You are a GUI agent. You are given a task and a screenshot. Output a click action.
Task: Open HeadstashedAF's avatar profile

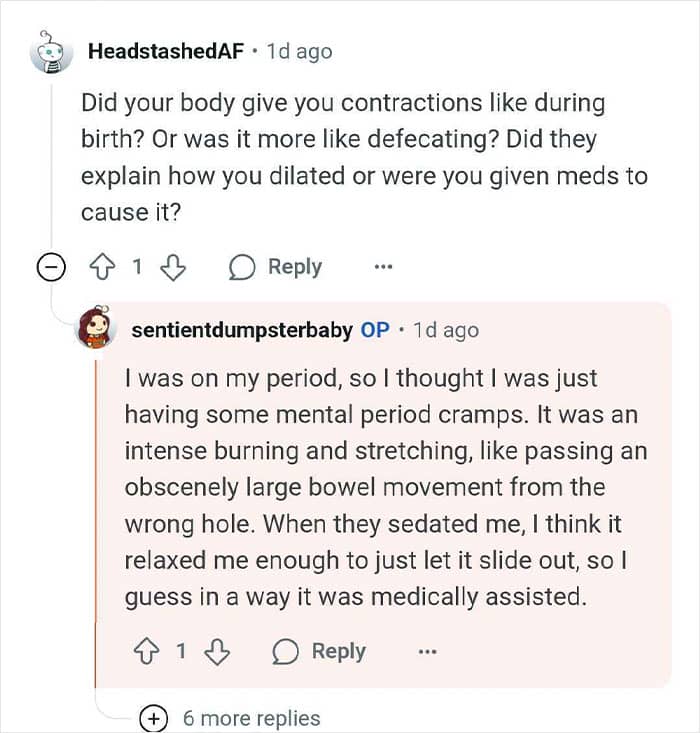pos(52,52)
